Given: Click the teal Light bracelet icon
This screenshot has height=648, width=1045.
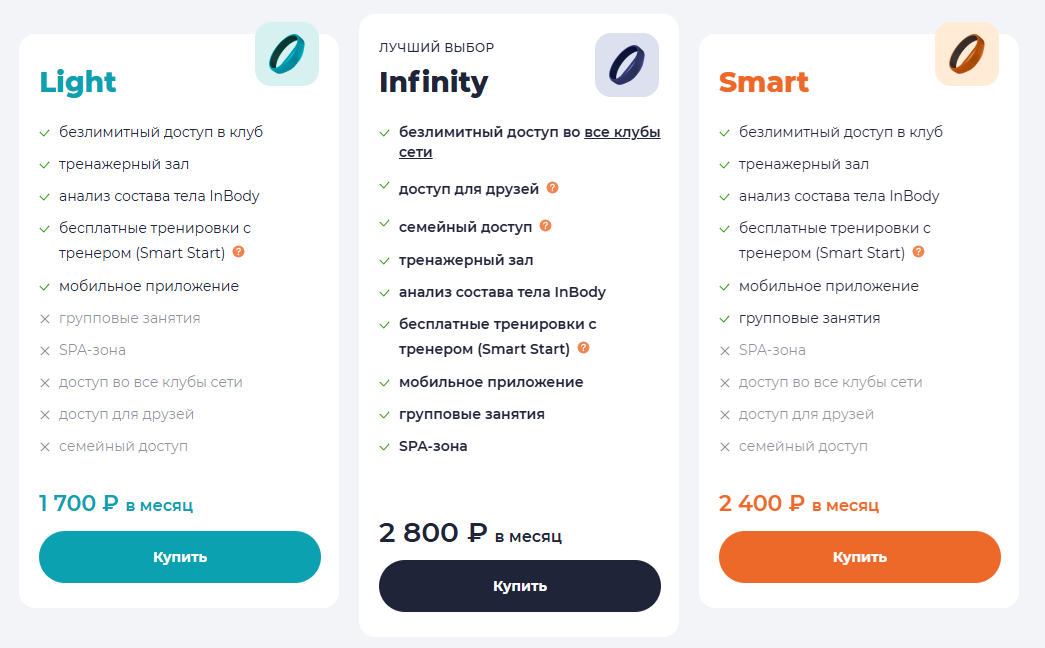Looking at the screenshot, I should (287, 54).
